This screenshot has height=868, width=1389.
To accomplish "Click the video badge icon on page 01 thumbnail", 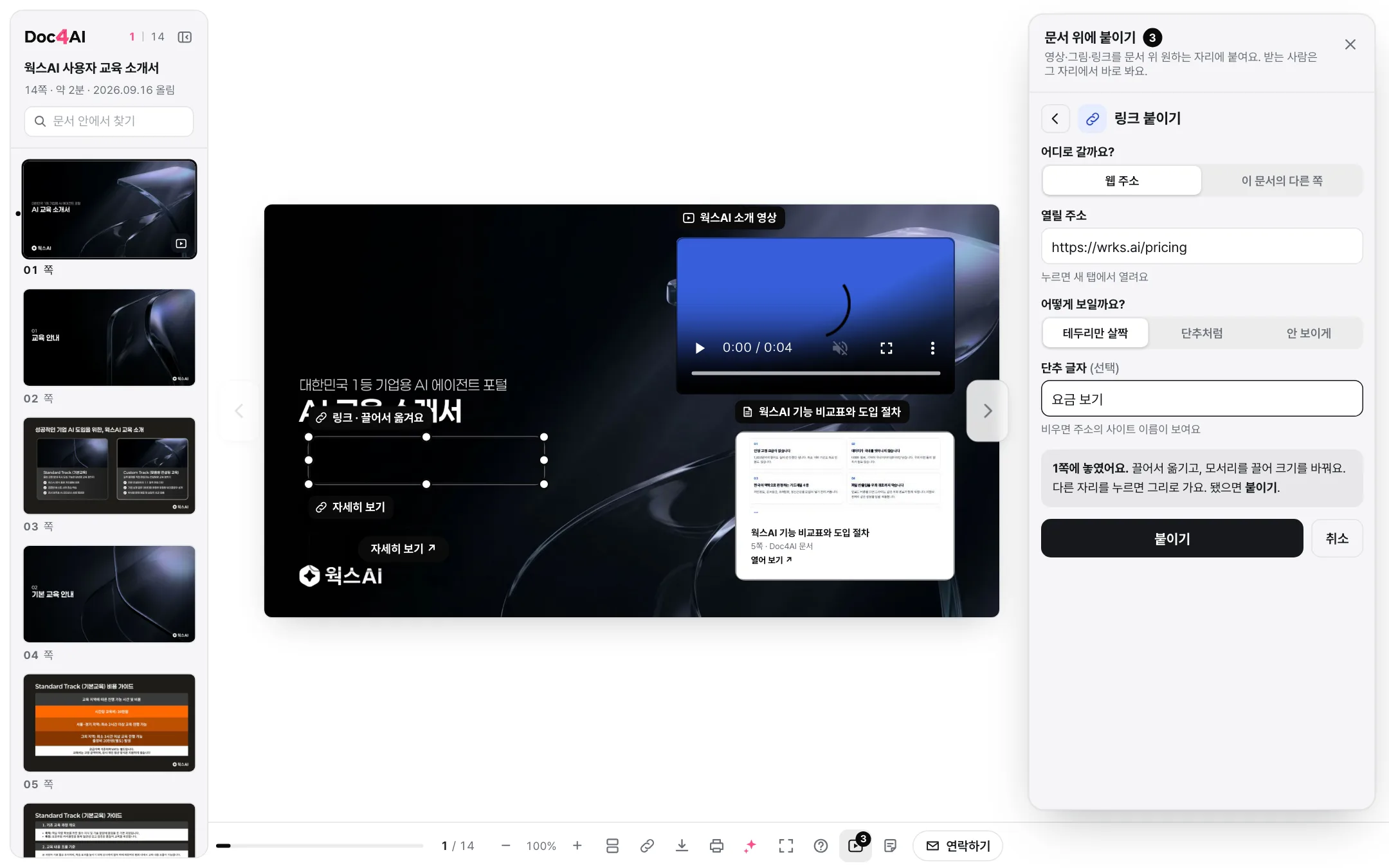I will [x=181, y=244].
